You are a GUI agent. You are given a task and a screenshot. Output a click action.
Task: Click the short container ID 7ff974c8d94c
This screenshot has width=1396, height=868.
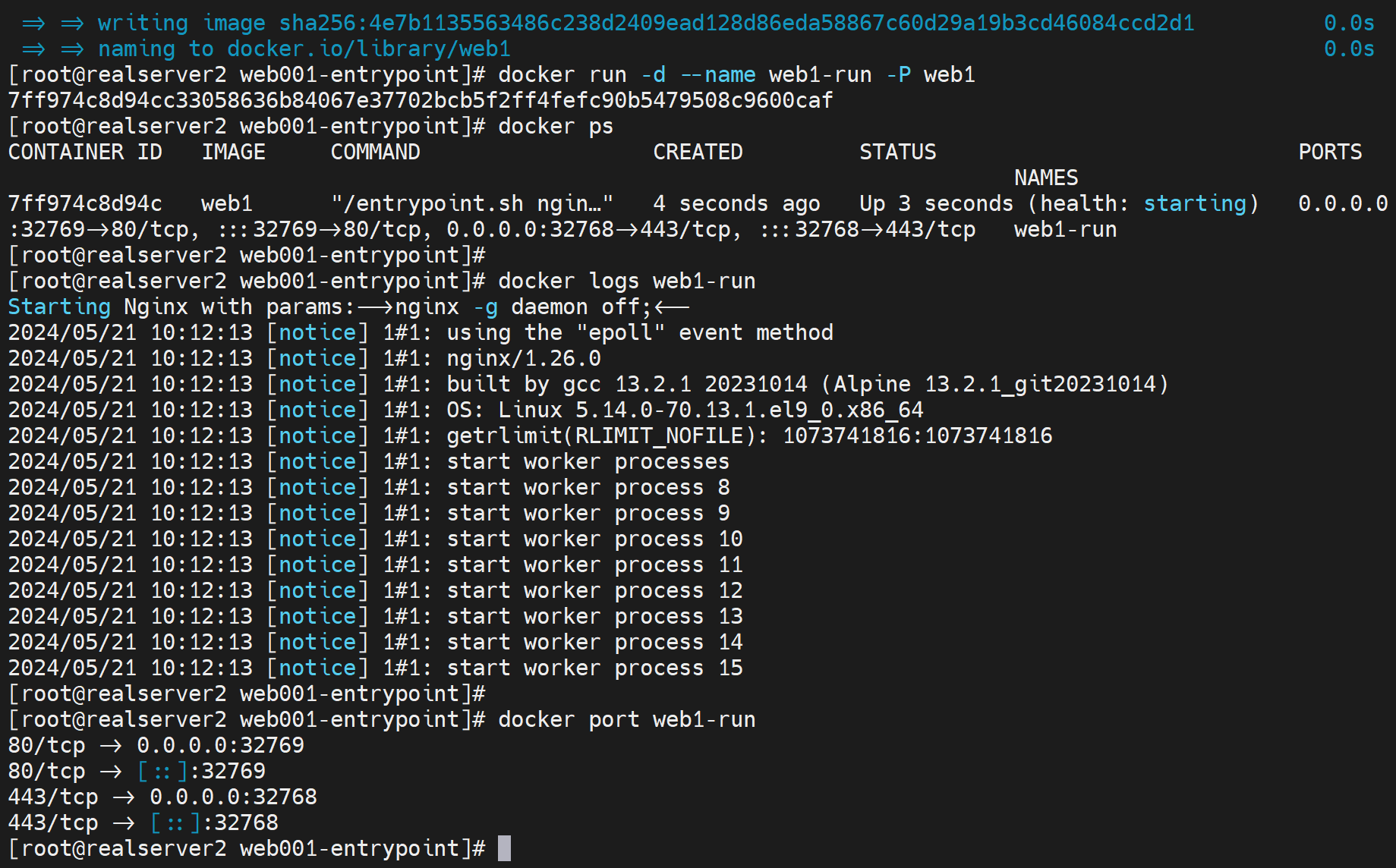click(85, 203)
